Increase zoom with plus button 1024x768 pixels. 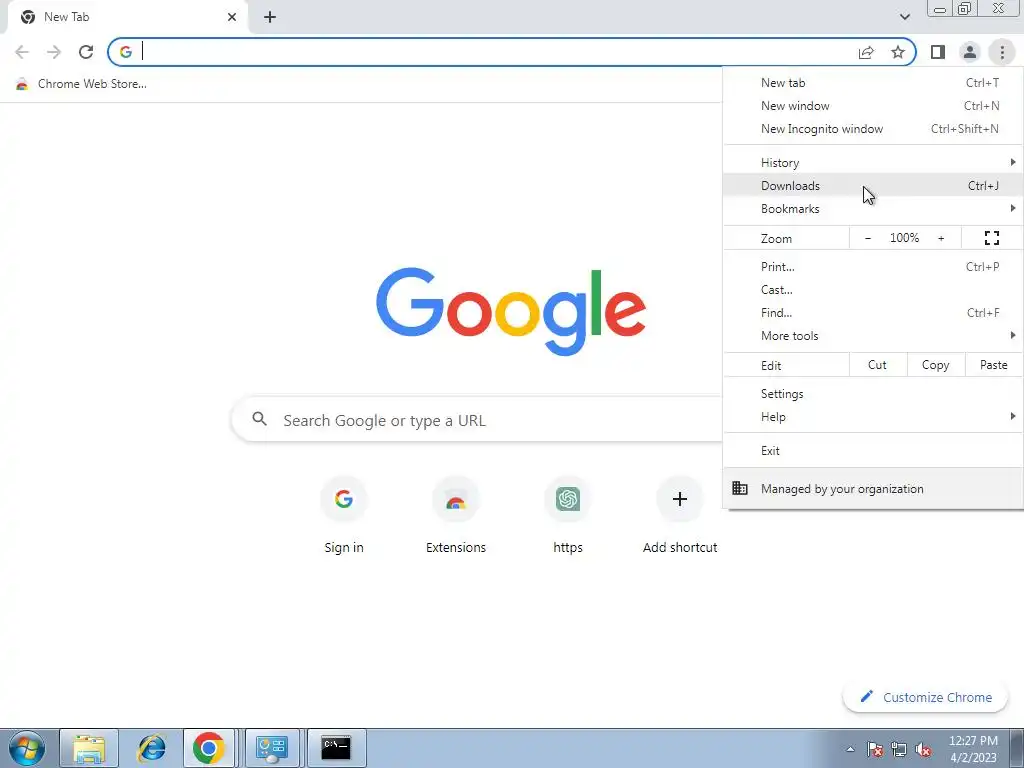coord(941,238)
